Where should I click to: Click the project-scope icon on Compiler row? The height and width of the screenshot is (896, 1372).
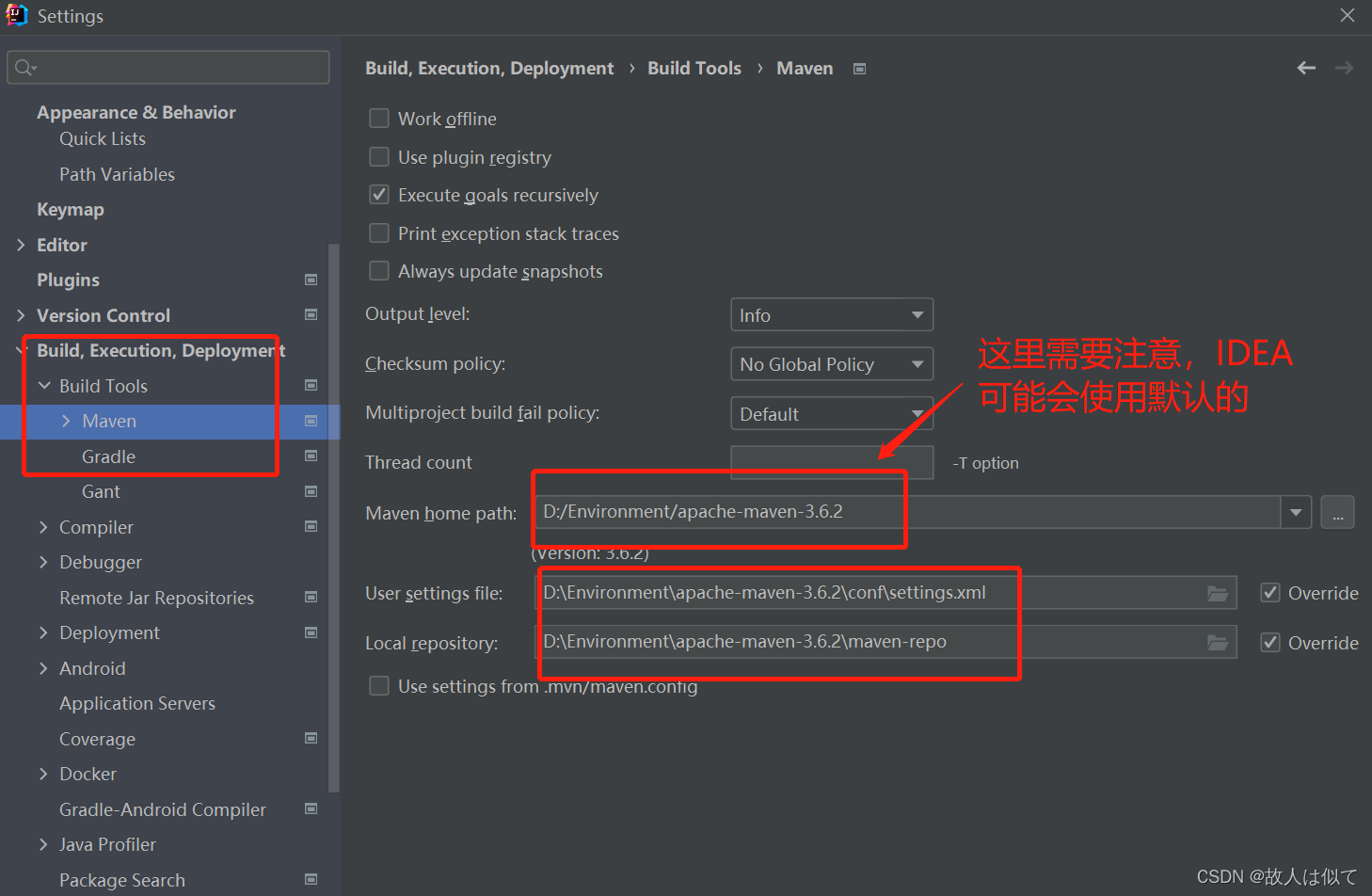(x=311, y=526)
